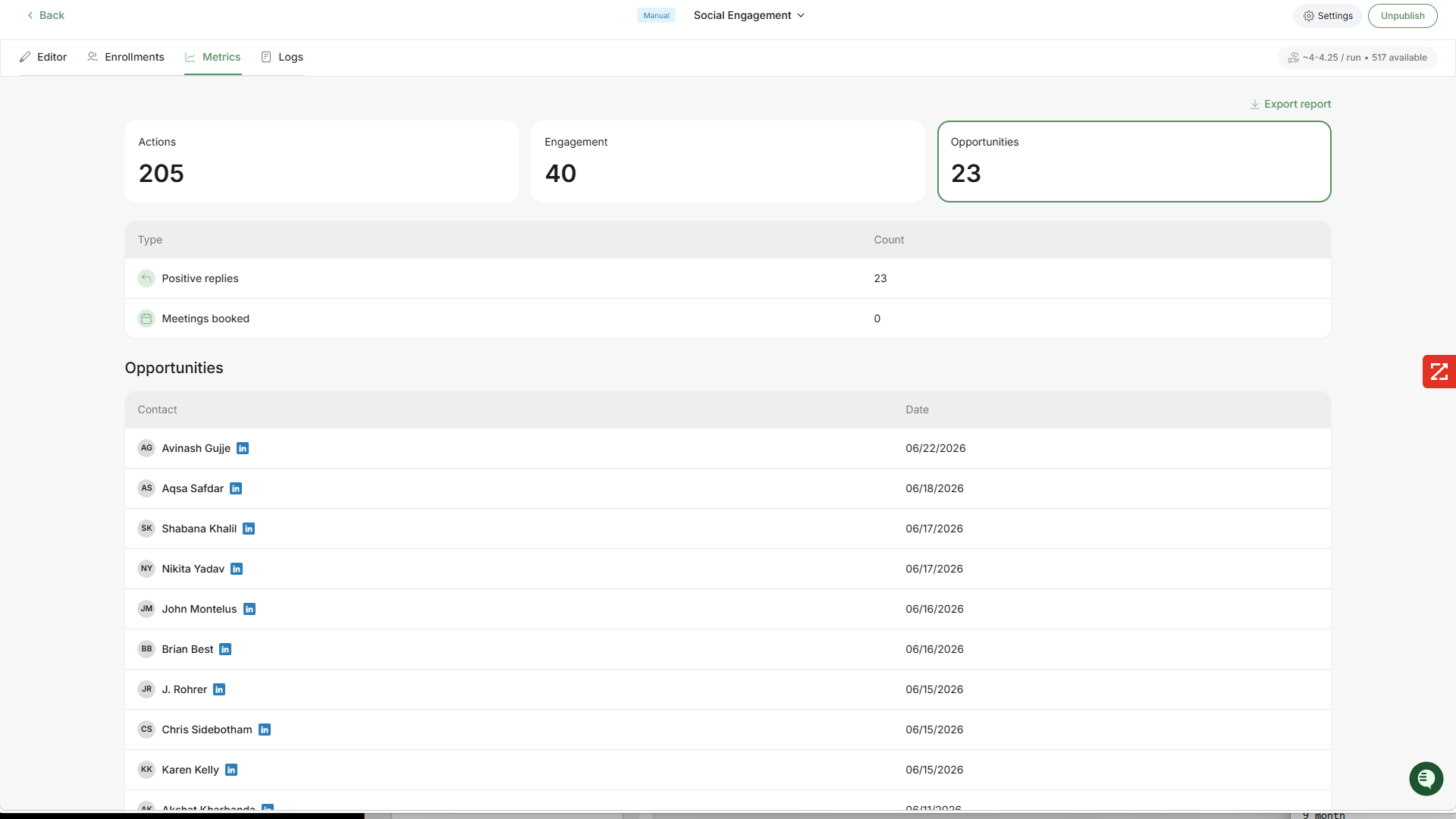Open contact John Montelus
The height and width of the screenshot is (819, 1456).
click(x=199, y=609)
